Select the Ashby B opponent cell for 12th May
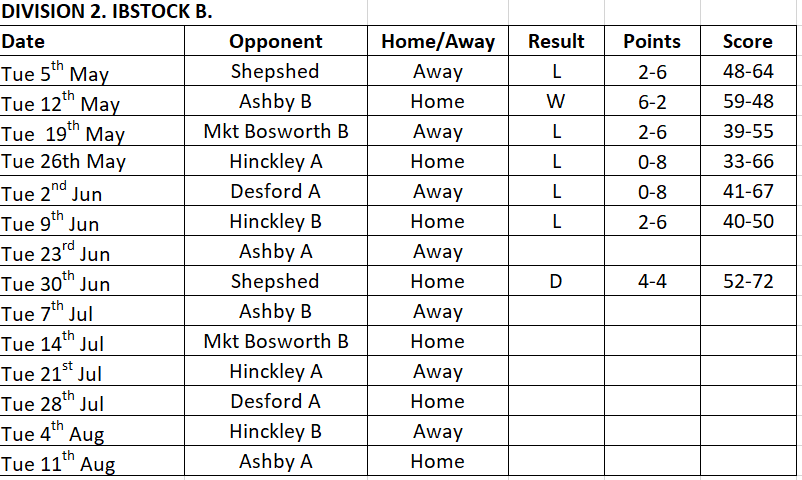The height and width of the screenshot is (480, 802). pos(276,101)
